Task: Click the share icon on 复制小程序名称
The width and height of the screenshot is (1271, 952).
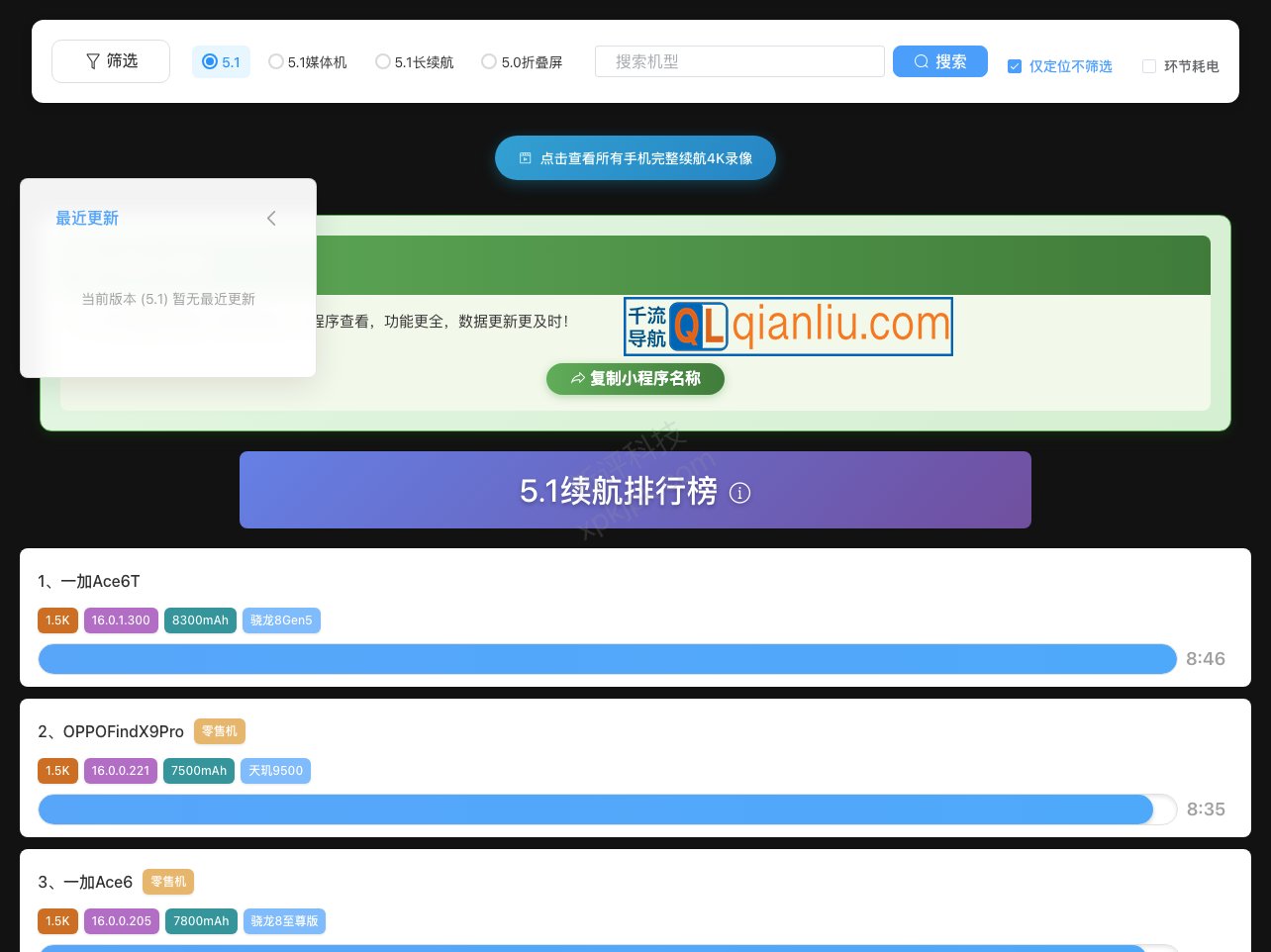Action: pos(578,378)
